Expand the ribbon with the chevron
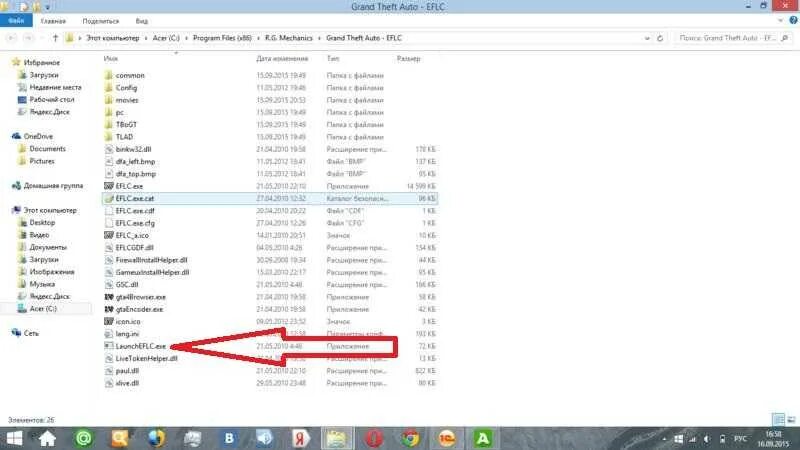This screenshot has height=450, width=800. (780, 20)
